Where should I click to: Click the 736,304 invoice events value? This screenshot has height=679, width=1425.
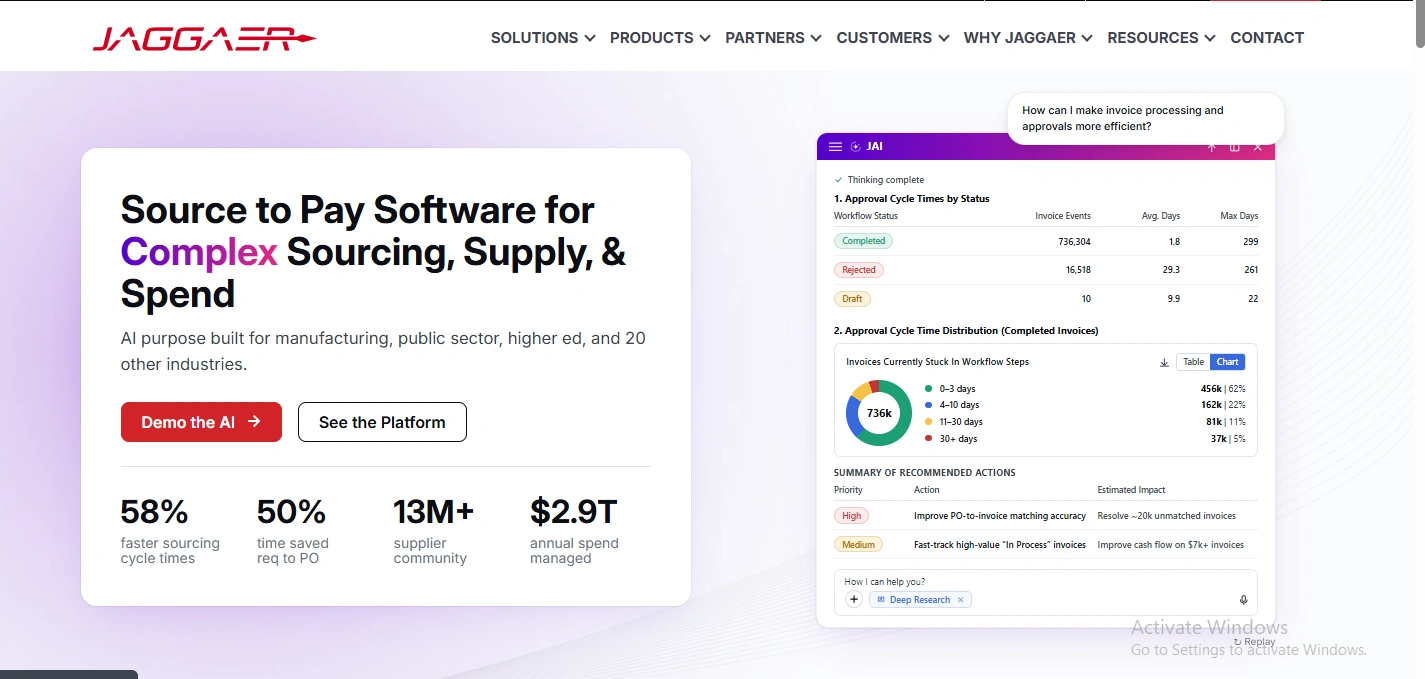click(1074, 241)
